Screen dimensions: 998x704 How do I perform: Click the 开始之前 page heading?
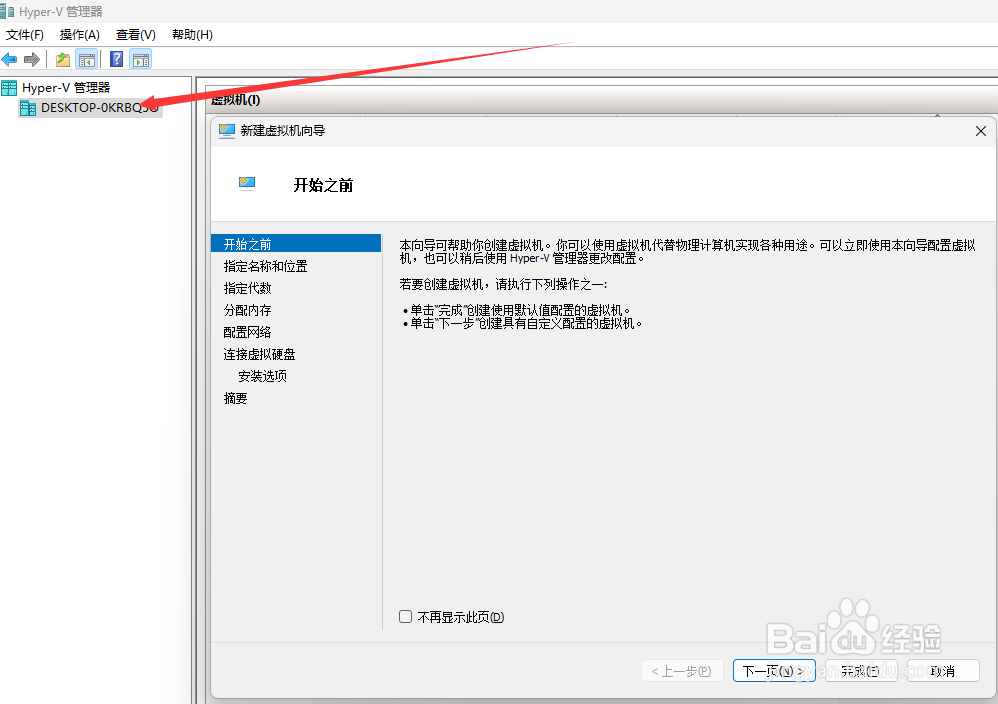(323, 185)
